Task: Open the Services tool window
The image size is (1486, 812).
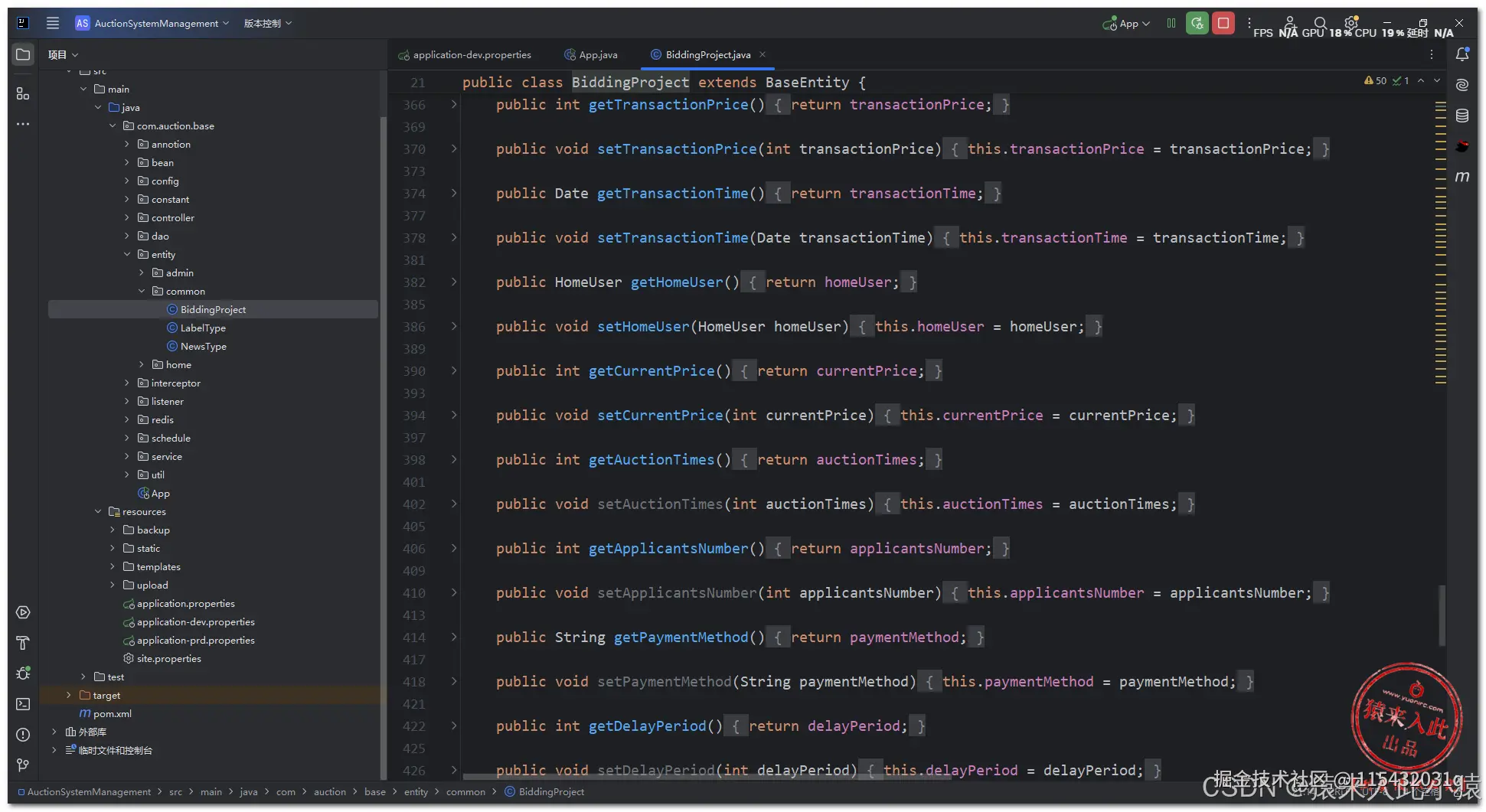Action: [23, 612]
